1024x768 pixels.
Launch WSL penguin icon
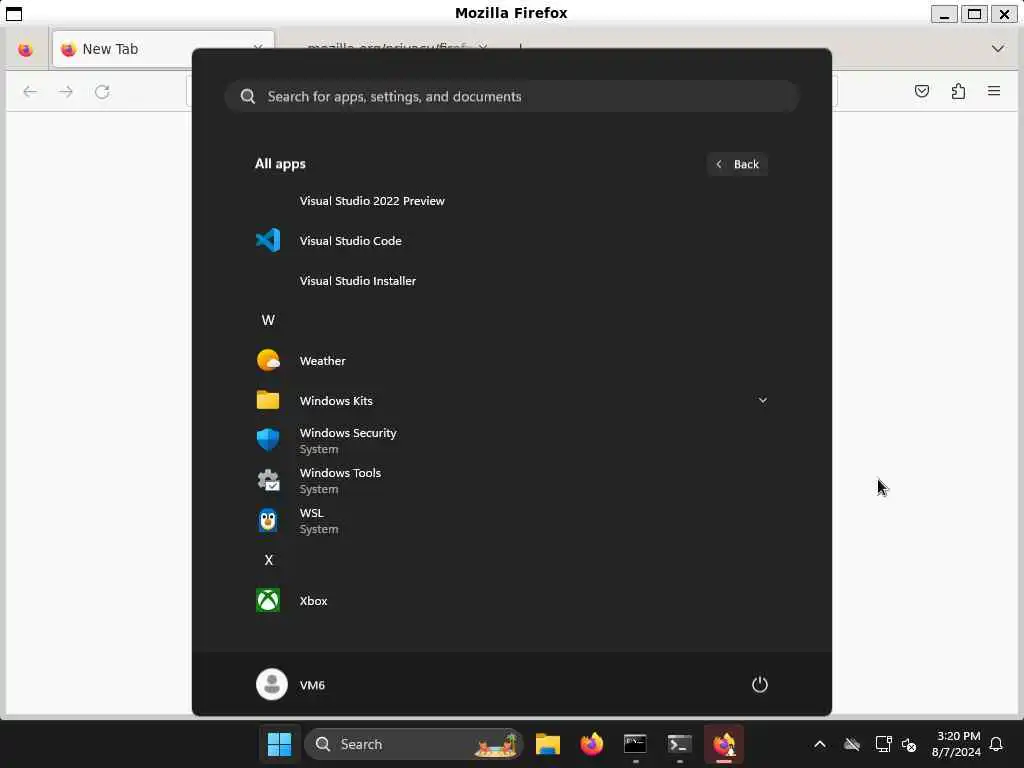click(268, 520)
